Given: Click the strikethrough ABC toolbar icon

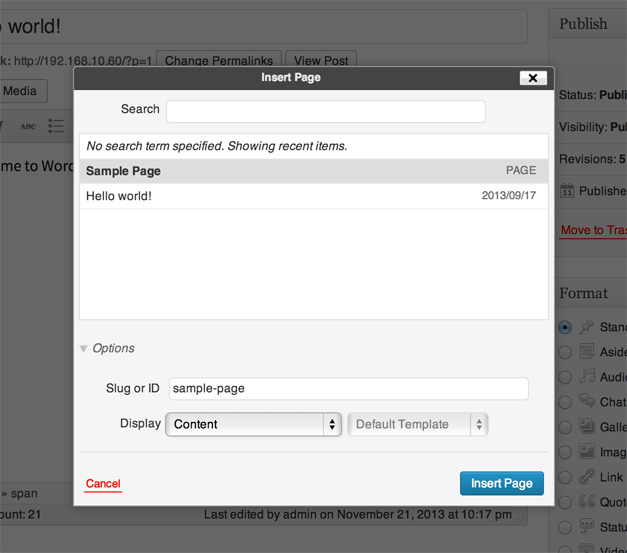Looking at the screenshot, I should pos(28,126).
